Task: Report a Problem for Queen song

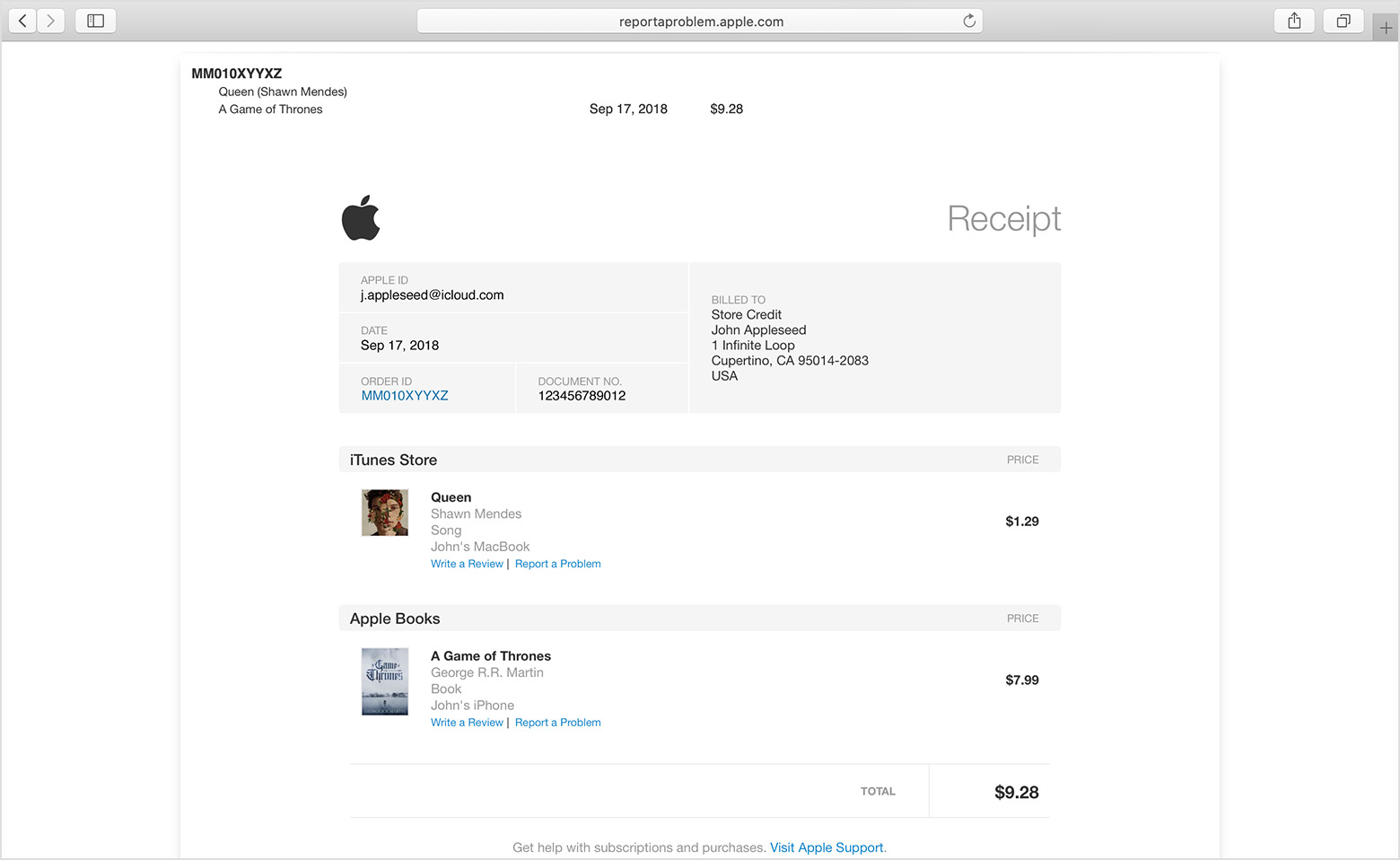Action: pos(558,564)
